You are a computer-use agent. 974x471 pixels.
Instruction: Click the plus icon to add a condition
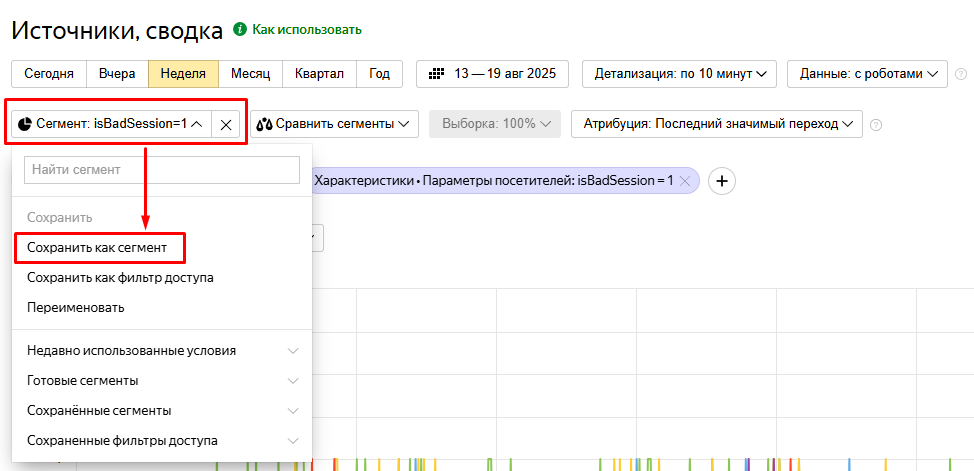click(722, 181)
